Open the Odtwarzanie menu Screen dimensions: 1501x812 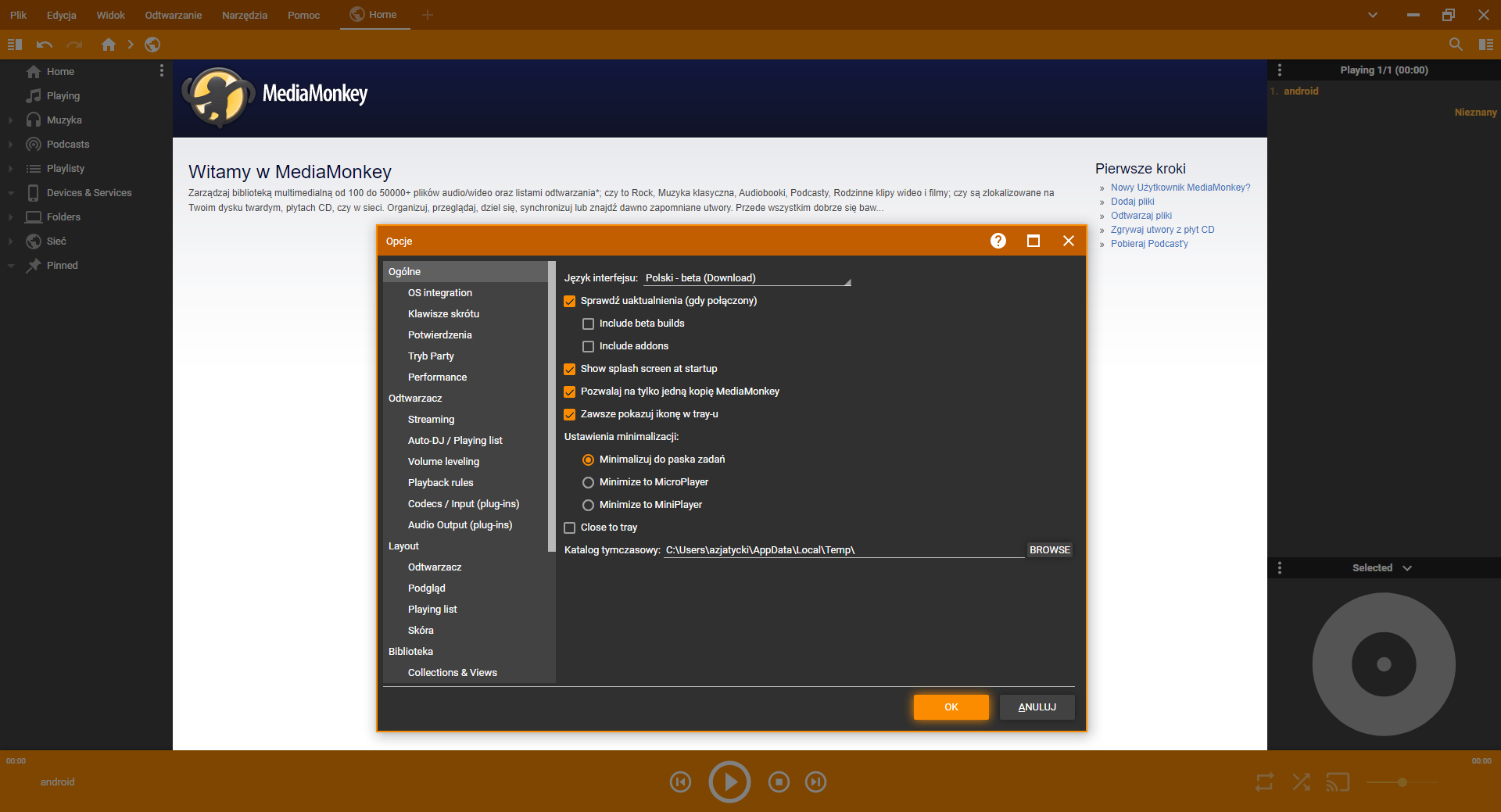(174, 15)
